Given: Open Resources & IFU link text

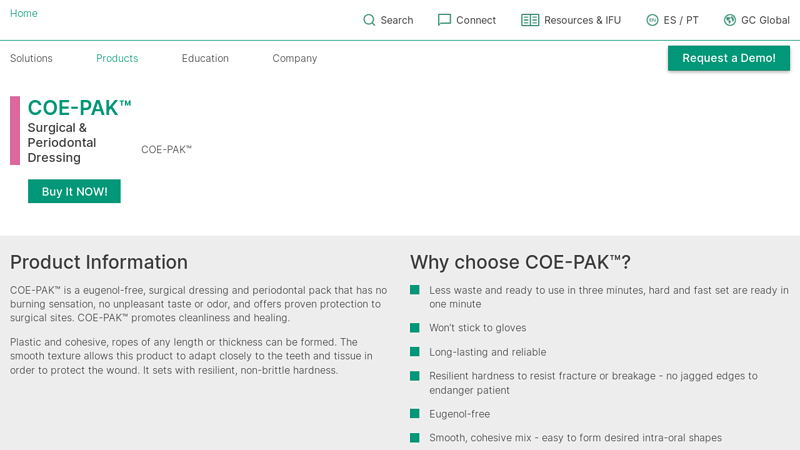Looking at the screenshot, I should coord(582,20).
